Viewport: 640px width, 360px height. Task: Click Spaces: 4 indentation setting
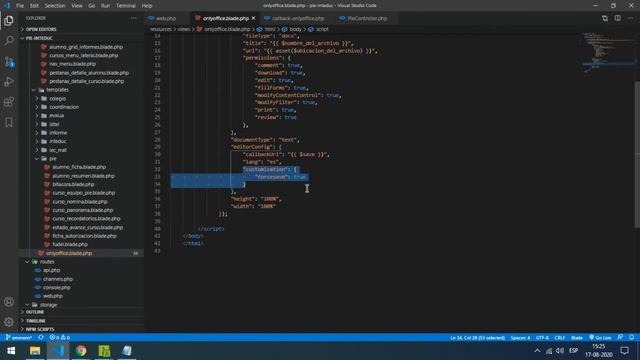click(x=520, y=338)
